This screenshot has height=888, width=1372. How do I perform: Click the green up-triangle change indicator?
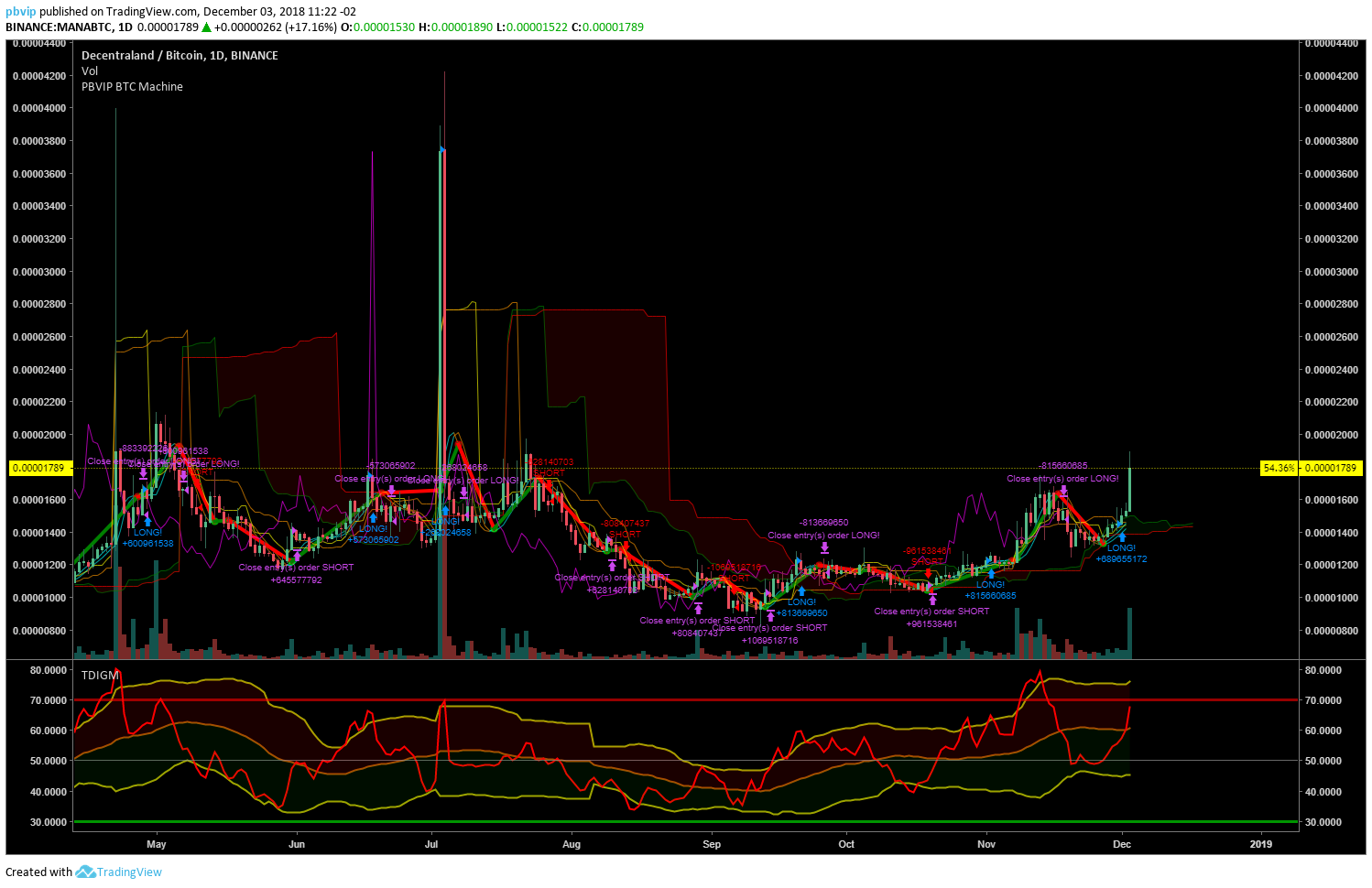(206, 27)
